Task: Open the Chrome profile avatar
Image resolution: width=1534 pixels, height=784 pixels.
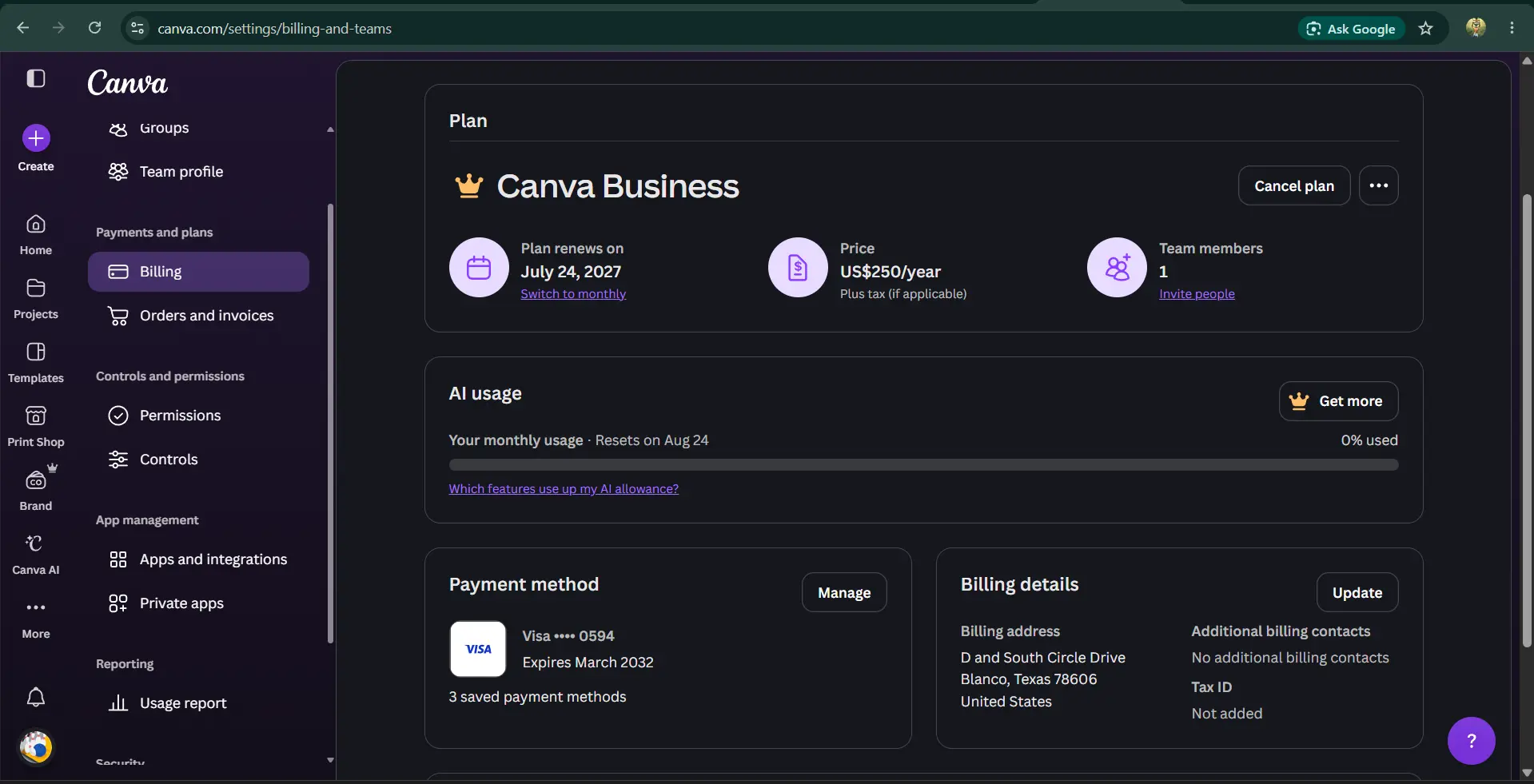Action: 1476,27
